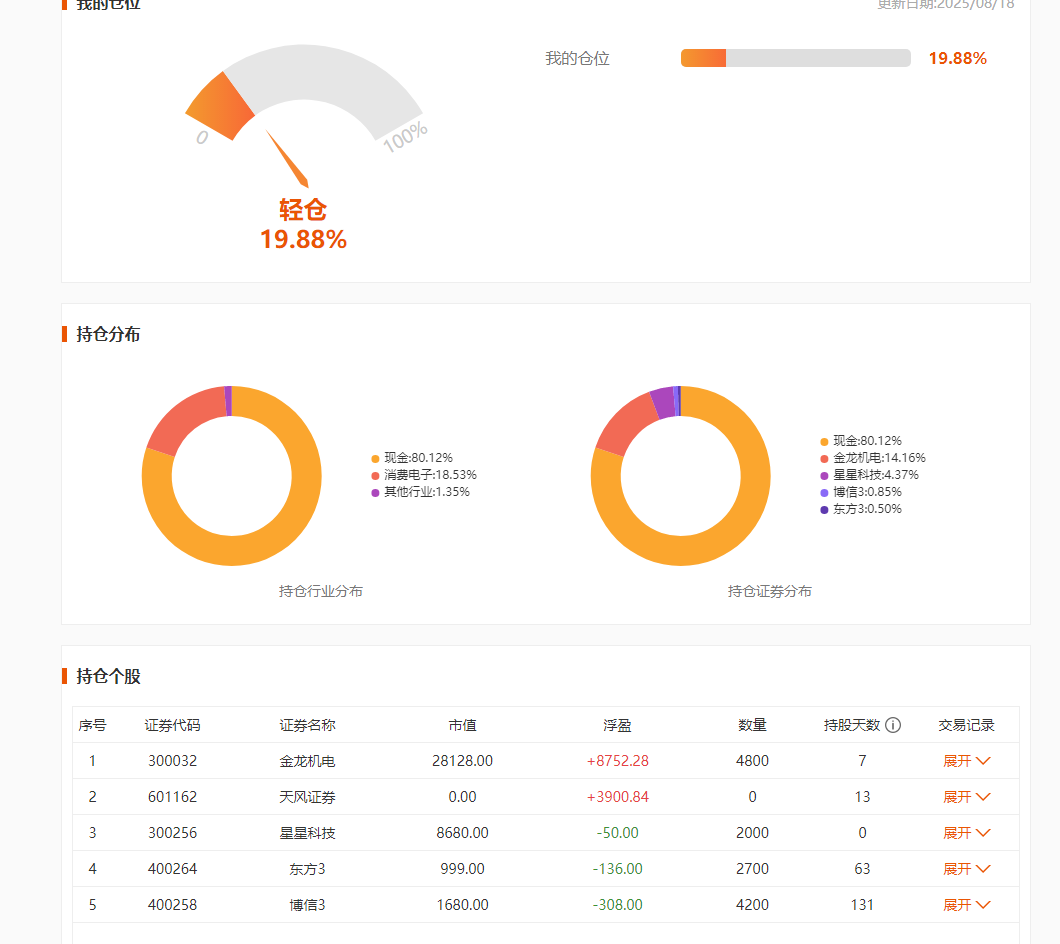Click the info icon beside 持股天数
This screenshot has height=944, width=1060.
point(893,725)
